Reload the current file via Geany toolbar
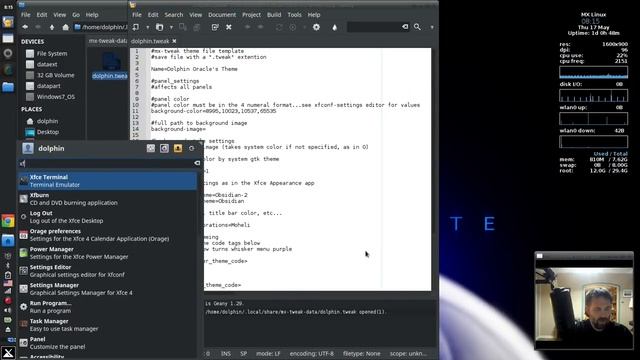The height and width of the screenshot is (360, 640). coord(215,27)
